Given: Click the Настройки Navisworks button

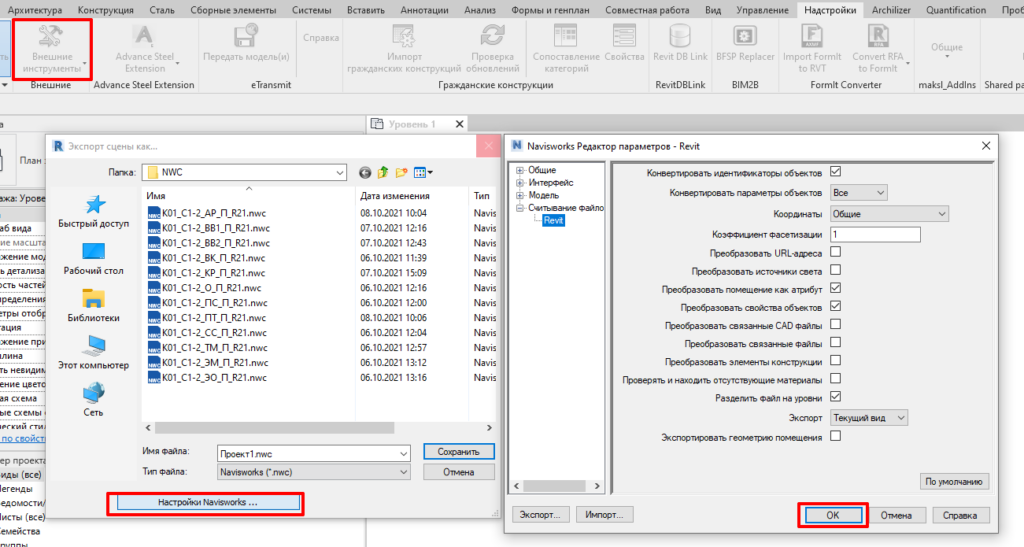Looking at the screenshot, I should point(207,502).
